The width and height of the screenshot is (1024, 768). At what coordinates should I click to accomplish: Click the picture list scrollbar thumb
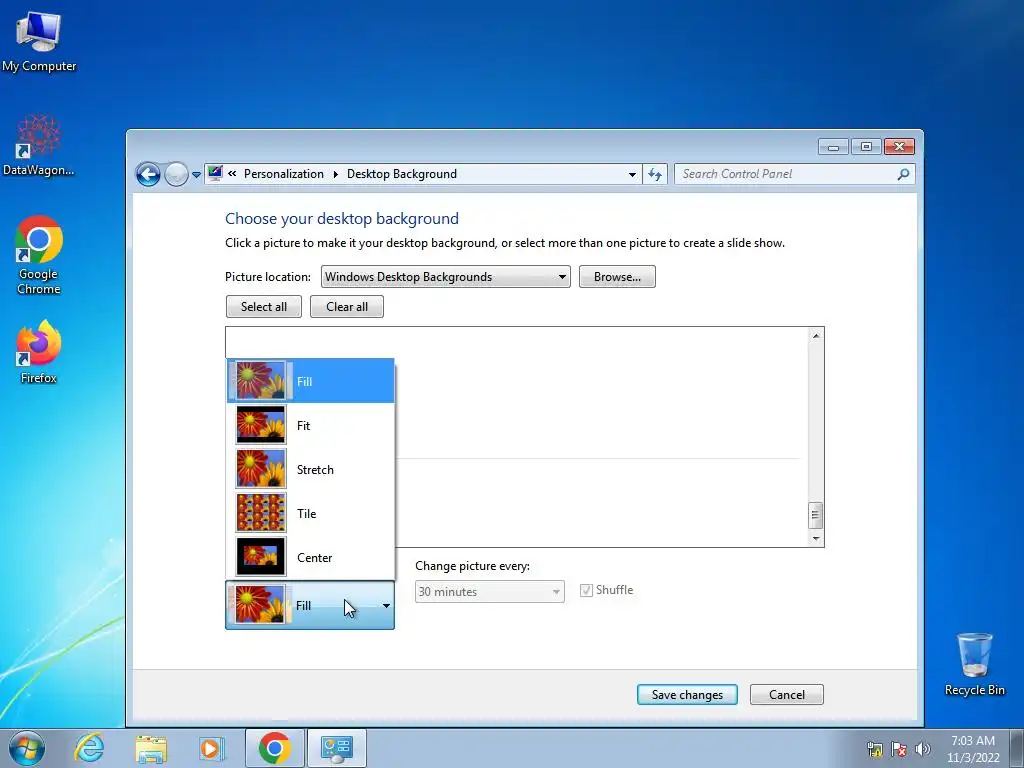tap(815, 515)
